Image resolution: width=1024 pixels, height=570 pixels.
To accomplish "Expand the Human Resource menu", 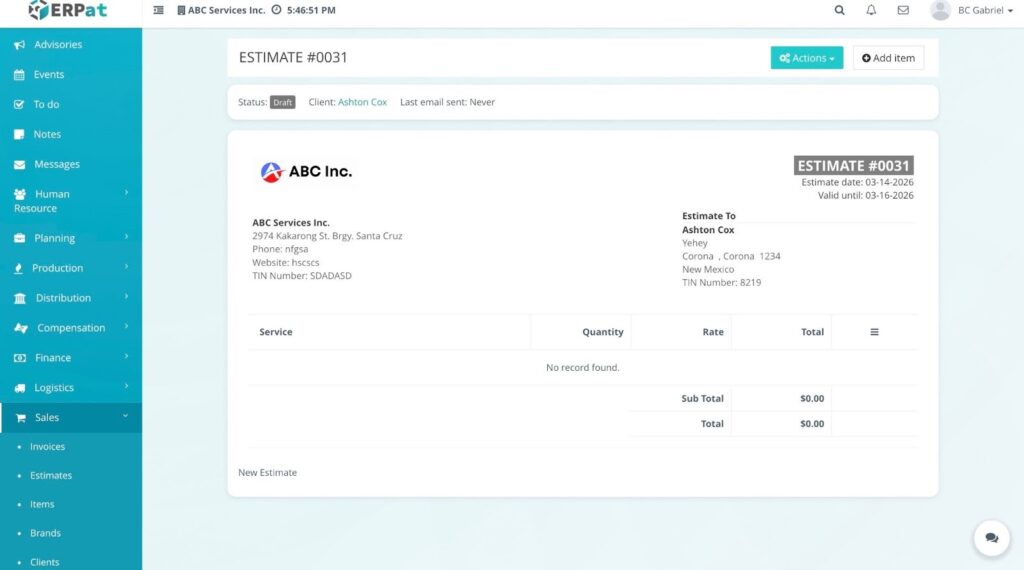I will pos(70,201).
